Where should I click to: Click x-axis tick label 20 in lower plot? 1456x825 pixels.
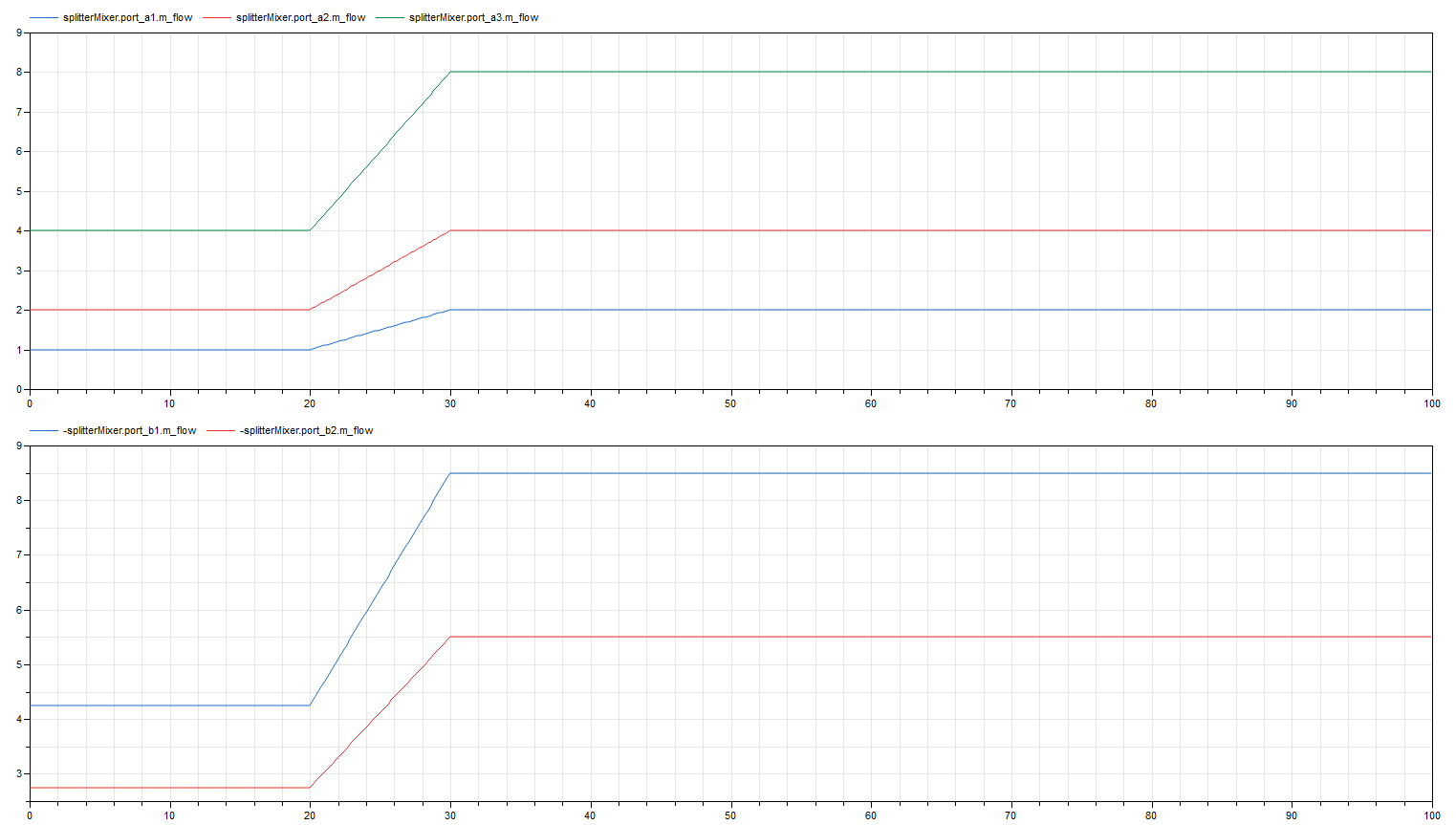pos(310,816)
